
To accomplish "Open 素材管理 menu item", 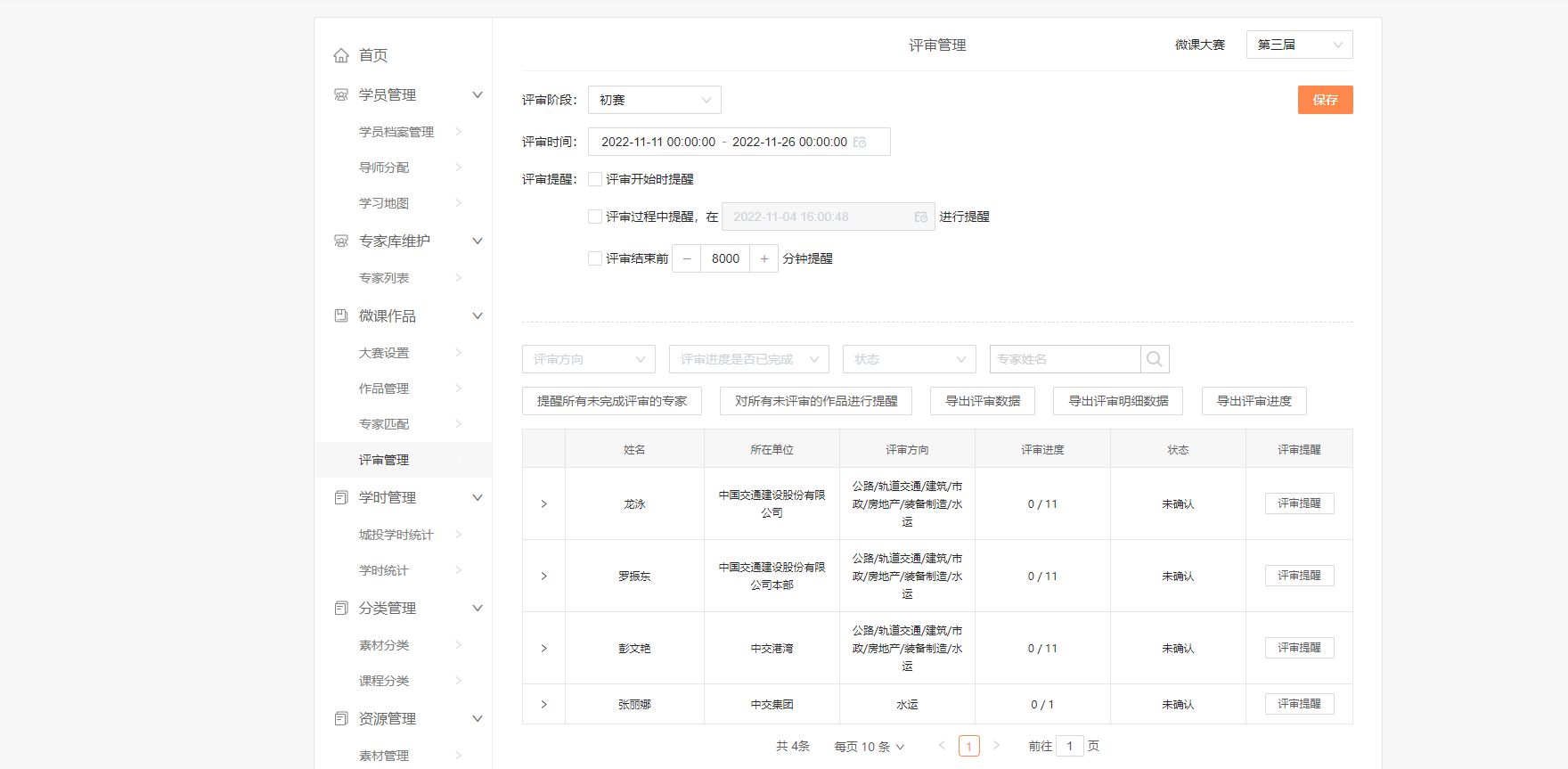I will tap(403, 756).
